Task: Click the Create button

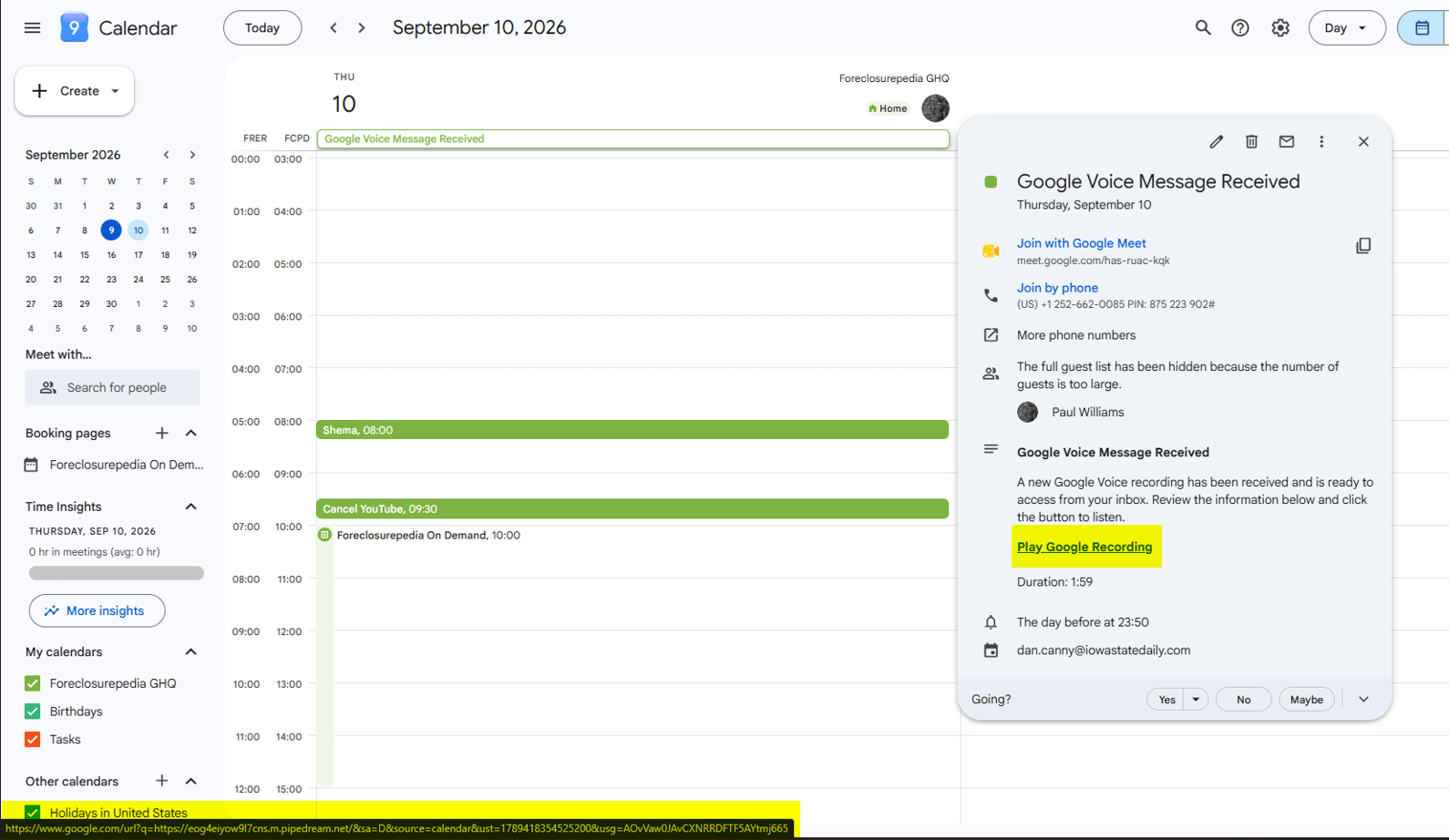Action: (x=74, y=91)
